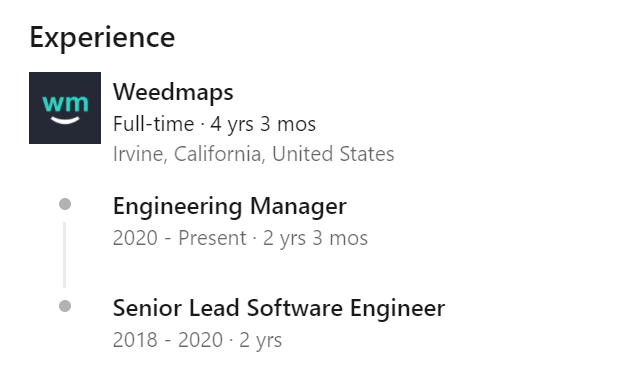This screenshot has height=384, width=624.
Task: Click the word Present in date range
Action: (x=212, y=238)
